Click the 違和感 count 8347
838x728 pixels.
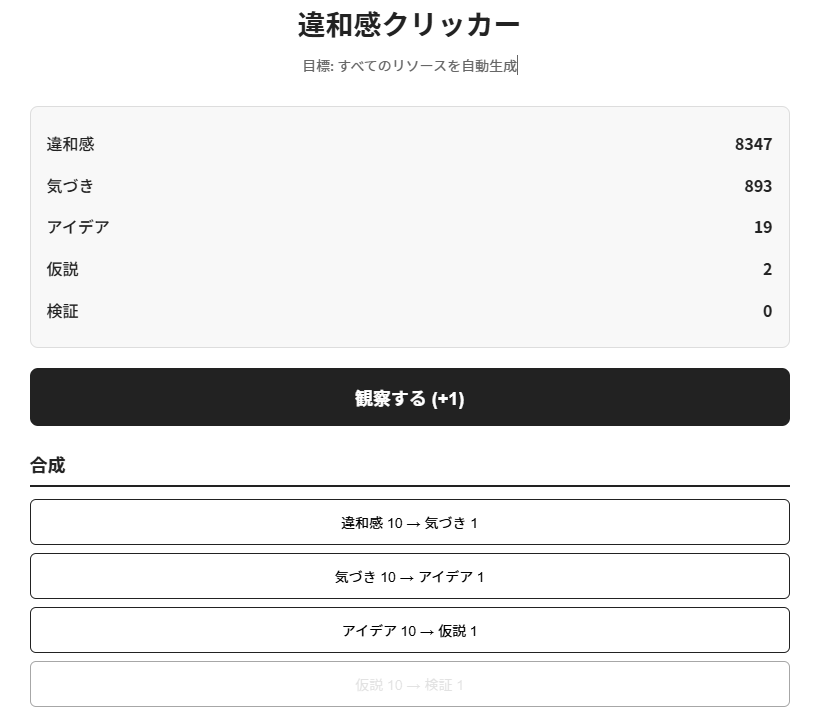coord(753,144)
